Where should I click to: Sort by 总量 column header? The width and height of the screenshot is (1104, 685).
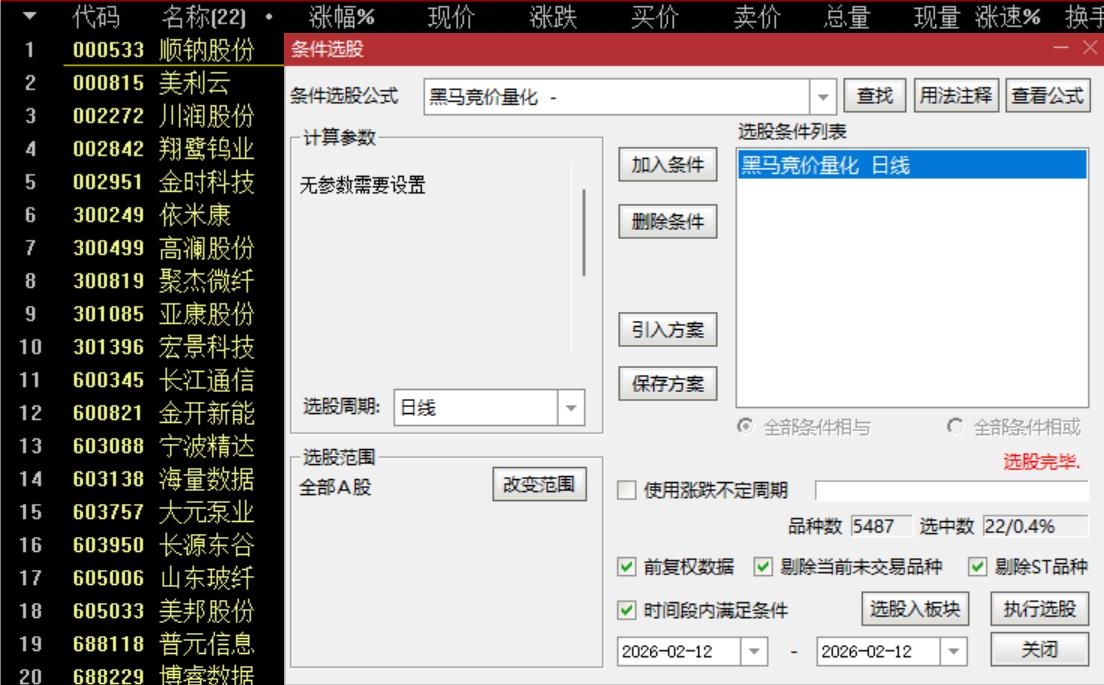pyautogui.click(x=847, y=16)
